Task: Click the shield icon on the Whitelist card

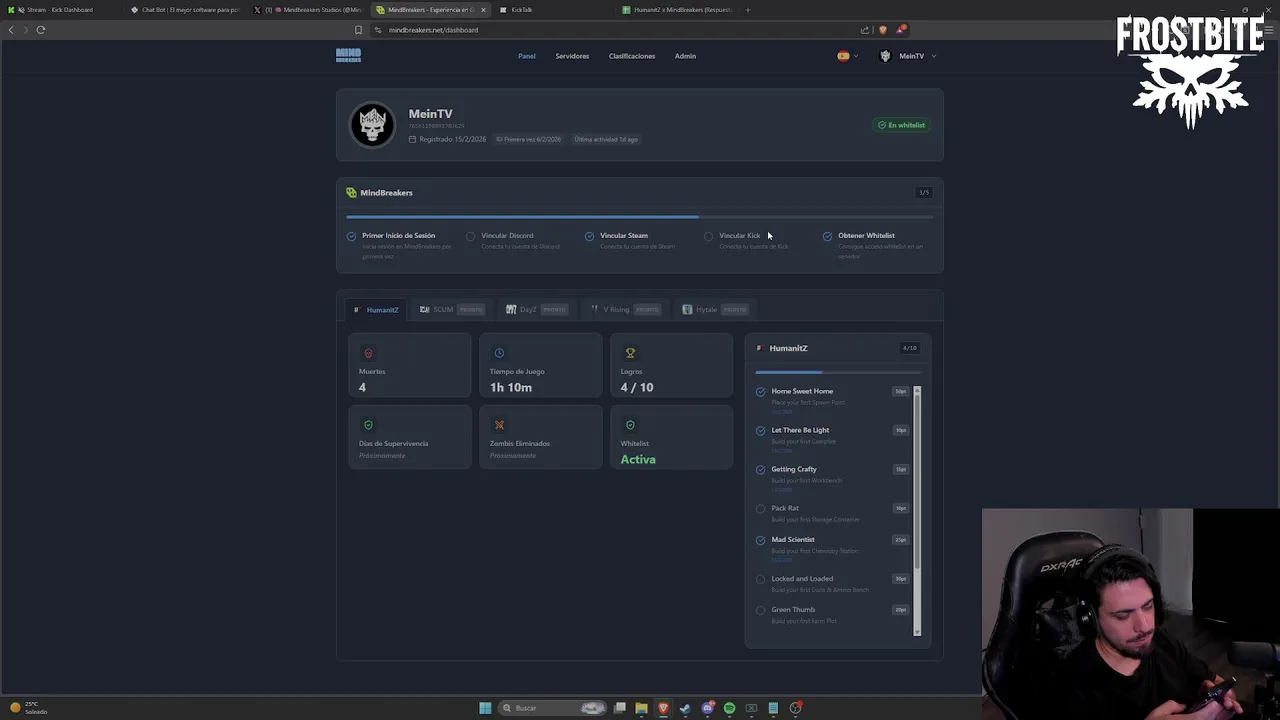Action: point(630,425)
